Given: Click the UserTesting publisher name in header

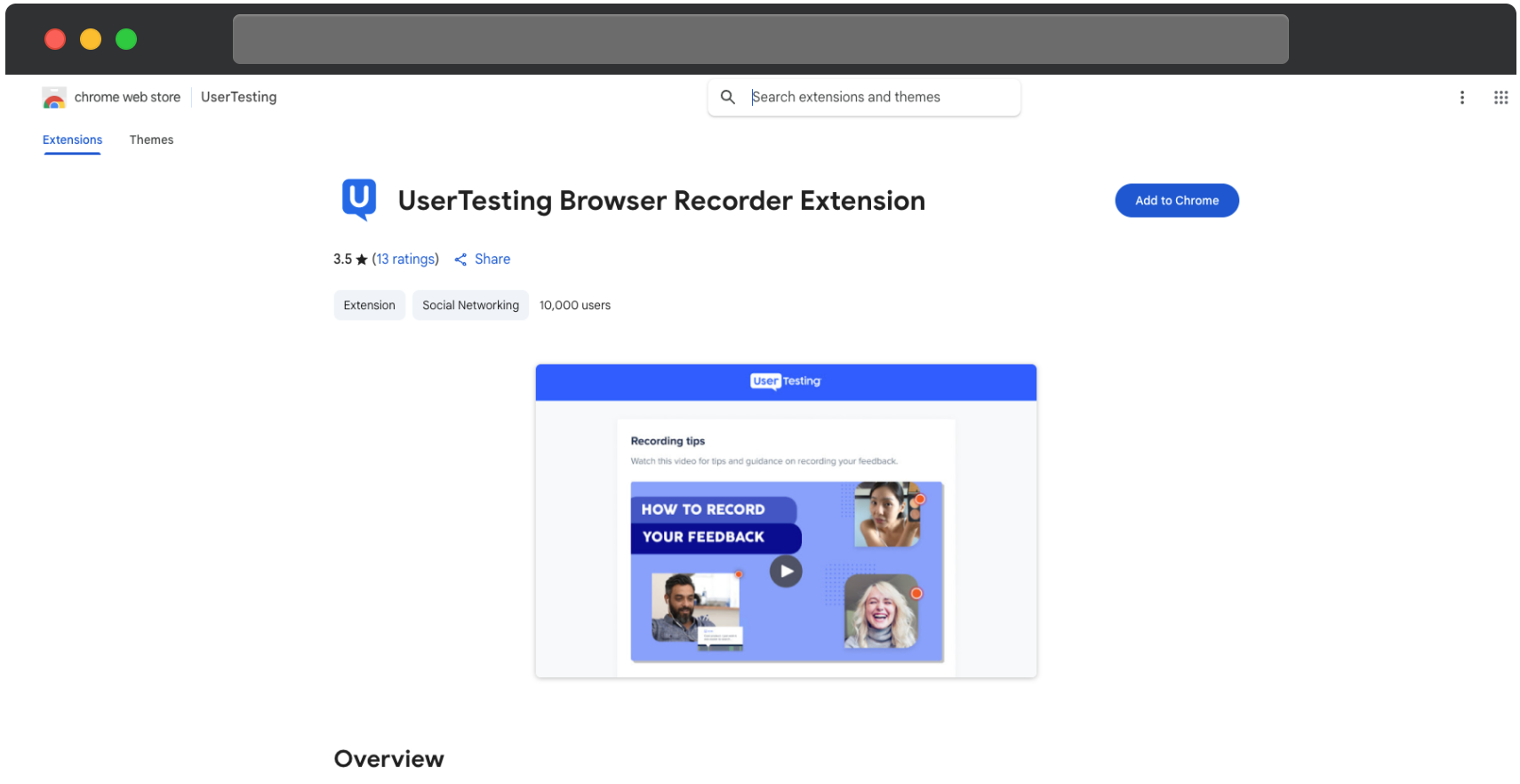Looking at the screenshot, I should [238, 97].
